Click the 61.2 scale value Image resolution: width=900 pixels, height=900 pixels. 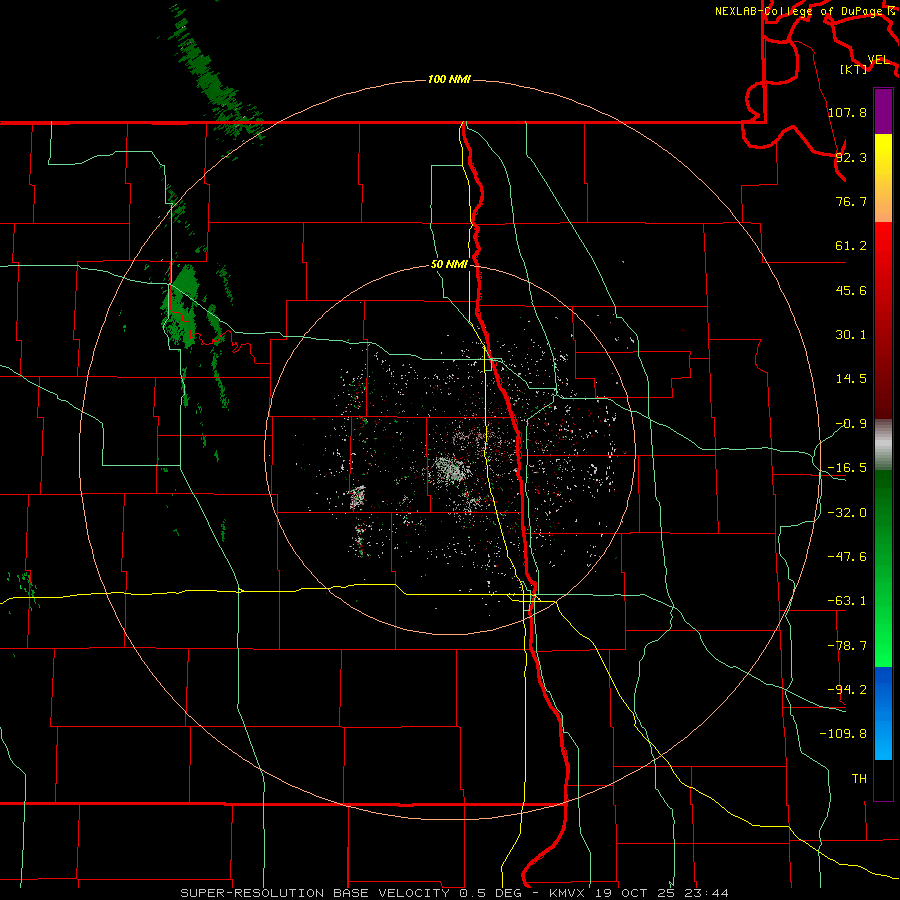[851, 246]
